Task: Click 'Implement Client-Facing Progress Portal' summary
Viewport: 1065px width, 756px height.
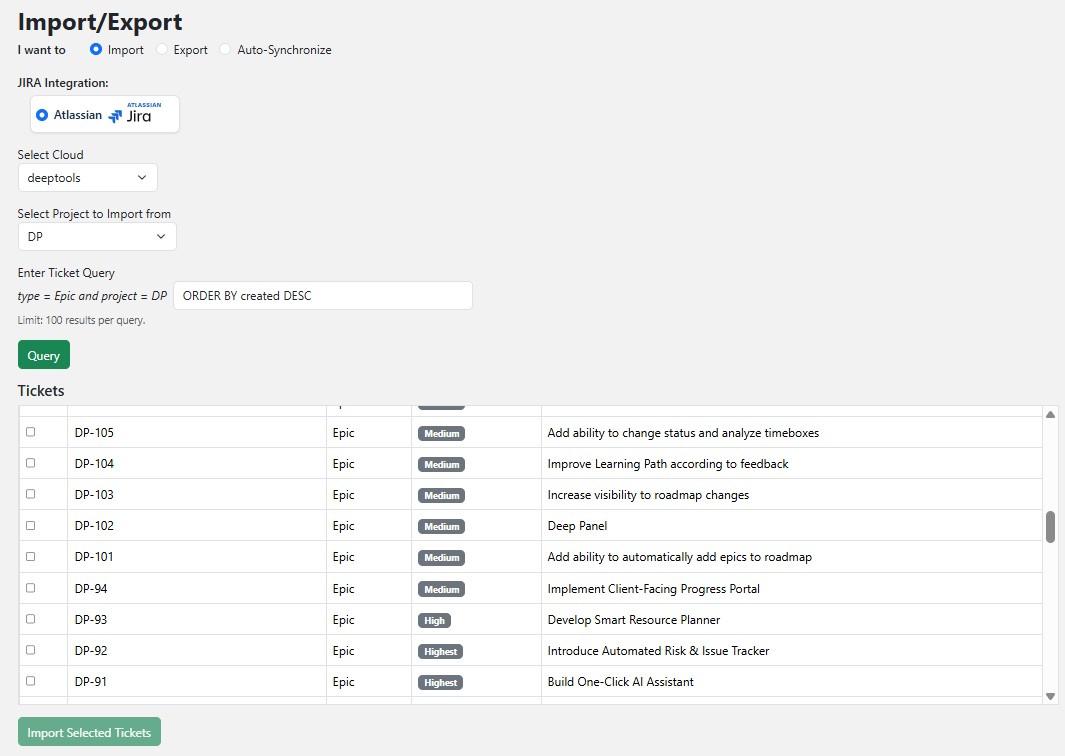Action: [653, 588]
